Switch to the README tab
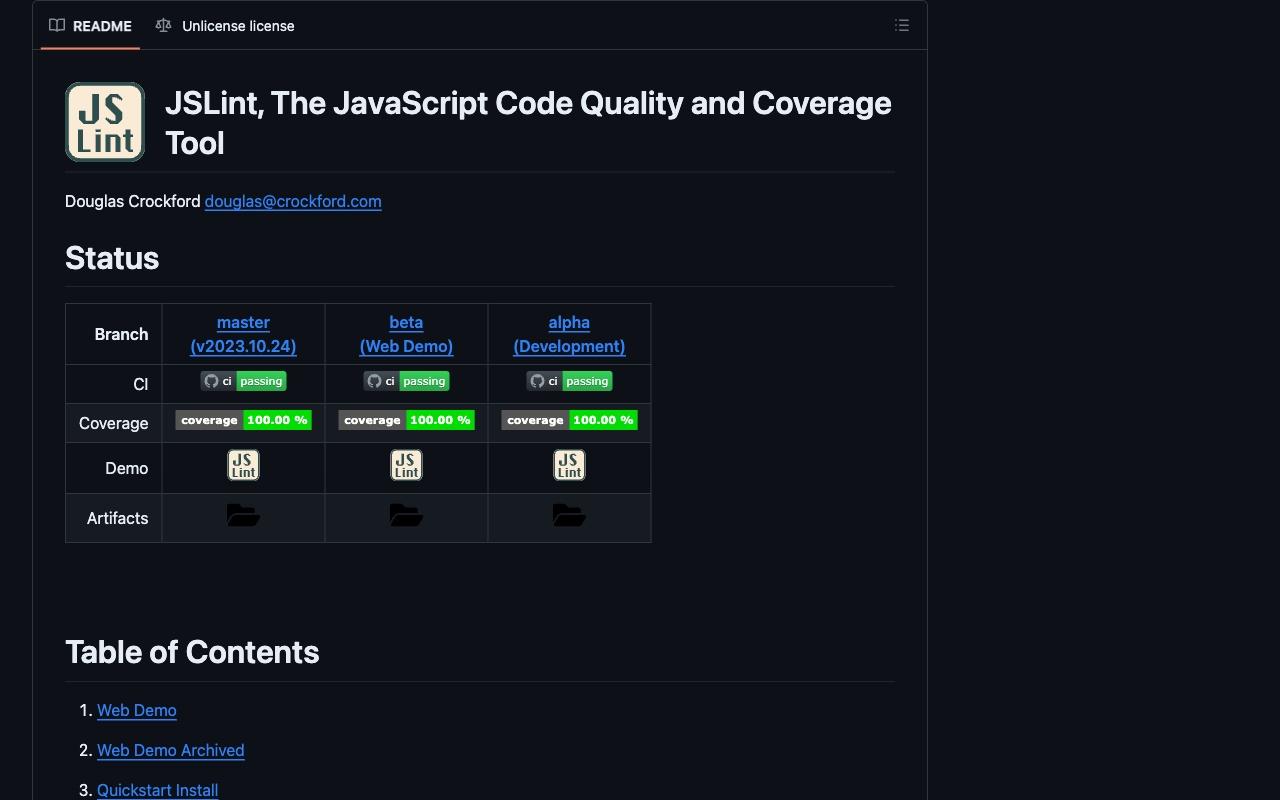The width and height of the screenshot is (1280, 800). [x=90, y=26]
